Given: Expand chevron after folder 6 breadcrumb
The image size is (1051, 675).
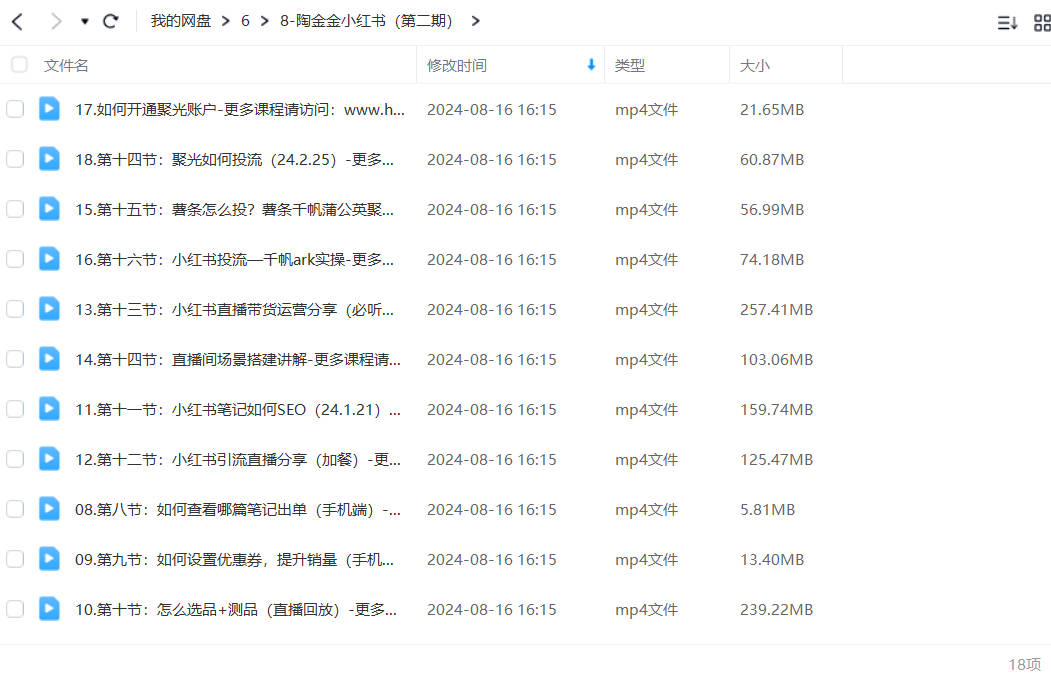Looking at the screenshot, I should point(265,21).
